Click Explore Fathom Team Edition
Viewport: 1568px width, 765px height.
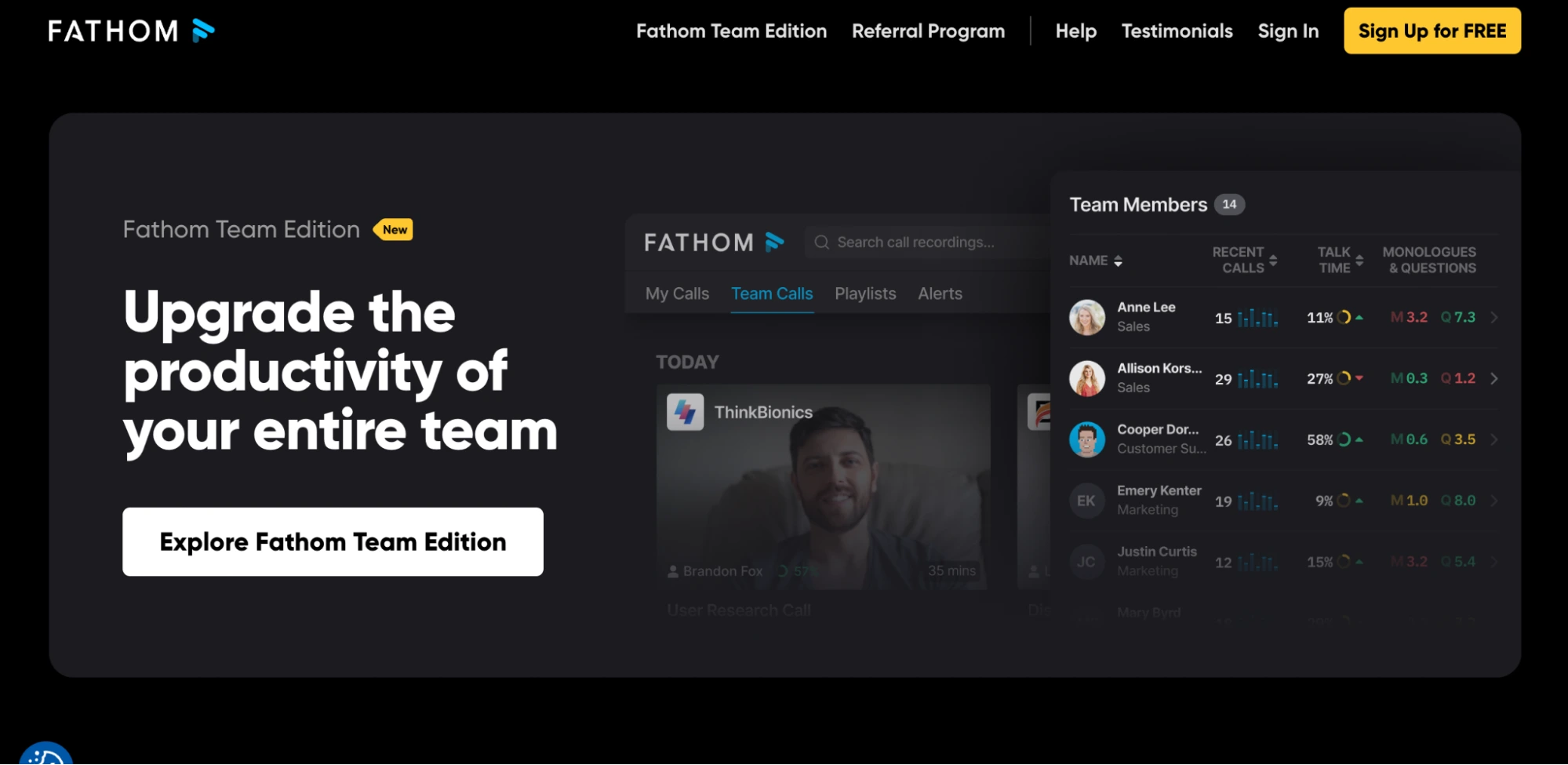click(332, 541)
